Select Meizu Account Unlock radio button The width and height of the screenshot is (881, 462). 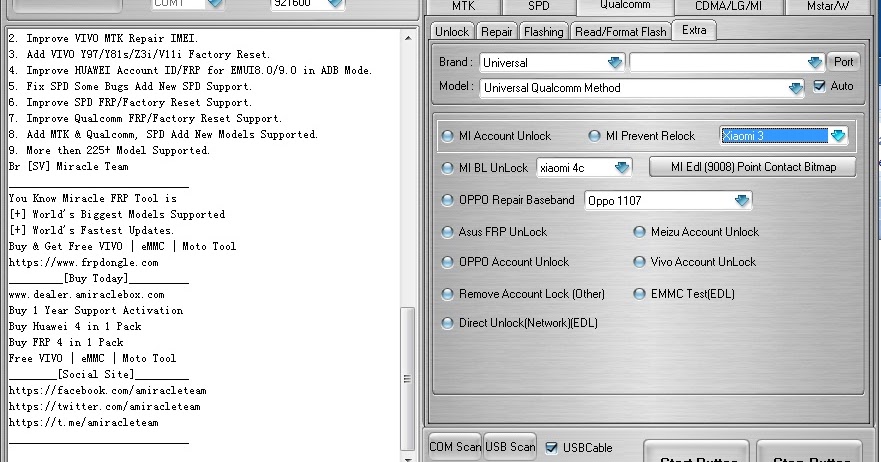click(x=639, y=232)
